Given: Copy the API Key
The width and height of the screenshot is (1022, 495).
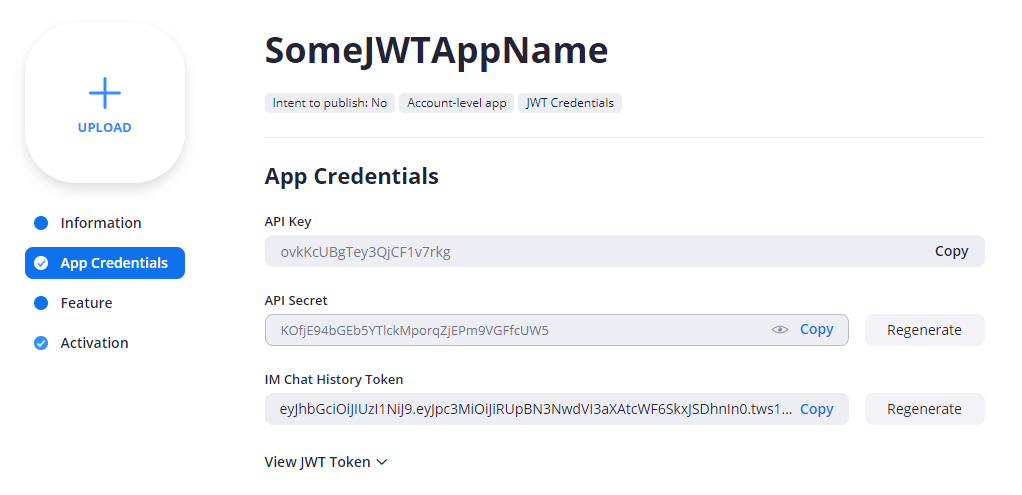Looking at the screenshot, I should click(x=952, y=251).
